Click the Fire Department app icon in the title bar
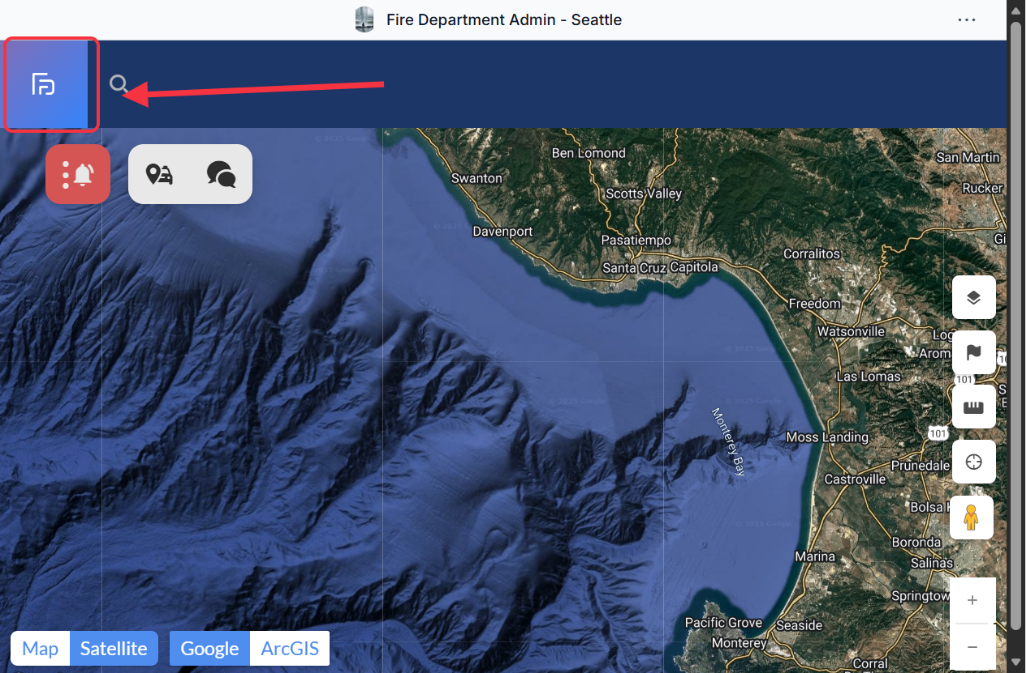Viewport: 1026px width, 673px height. pyautogui.click(x=365, y=20)
